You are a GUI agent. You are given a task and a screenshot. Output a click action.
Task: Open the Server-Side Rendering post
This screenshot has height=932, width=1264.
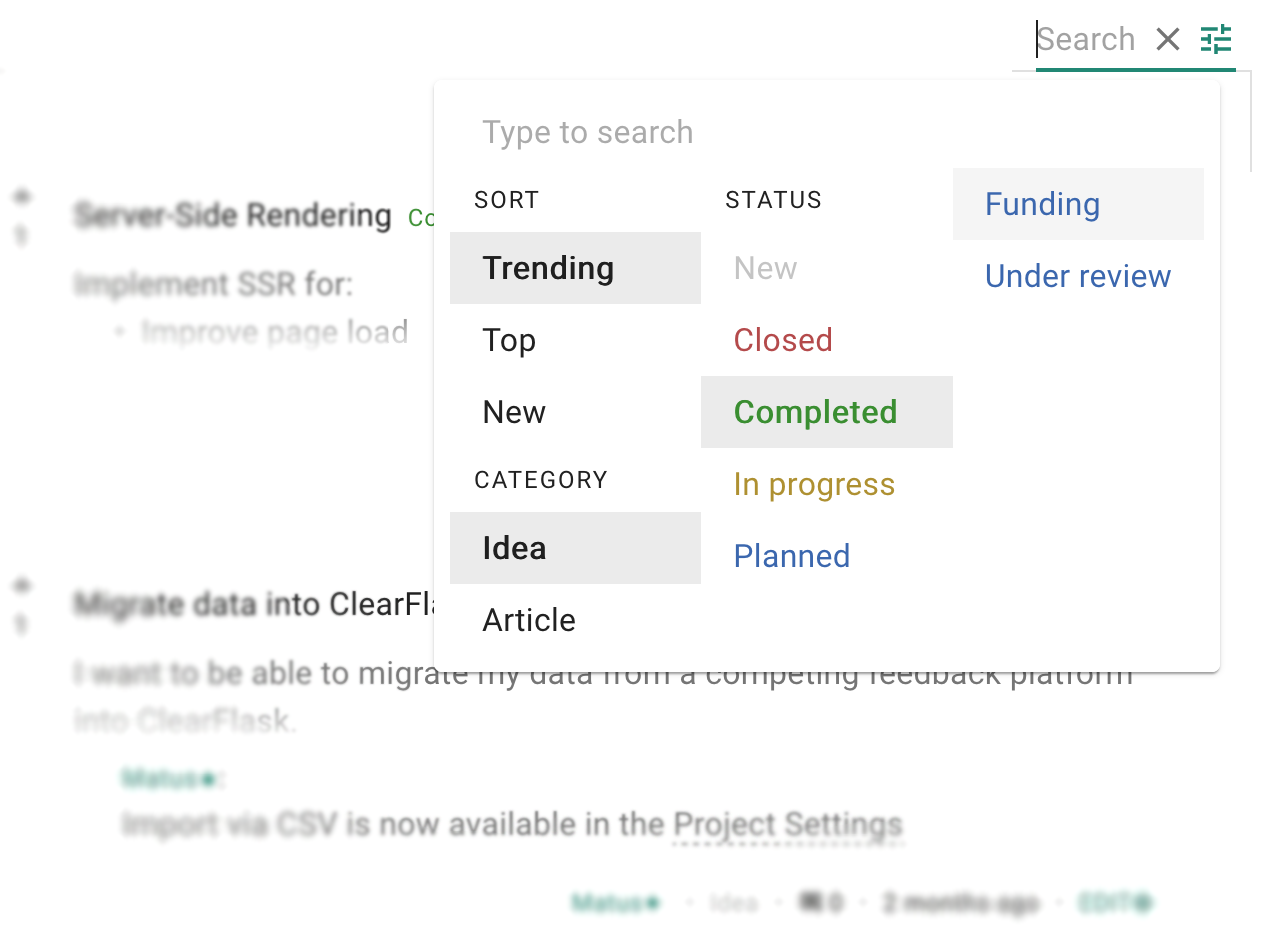[233, 215]
